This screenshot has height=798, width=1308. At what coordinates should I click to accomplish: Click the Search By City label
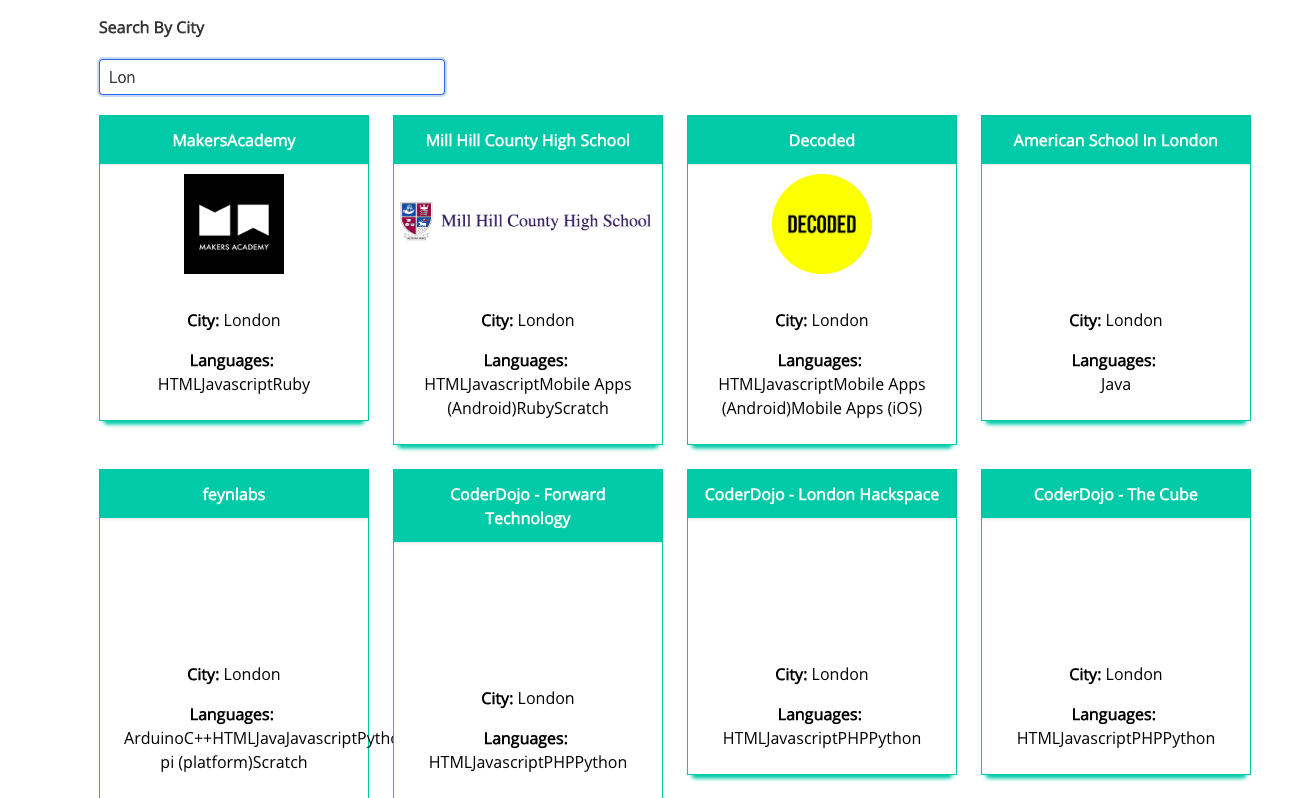pos(152,28)
